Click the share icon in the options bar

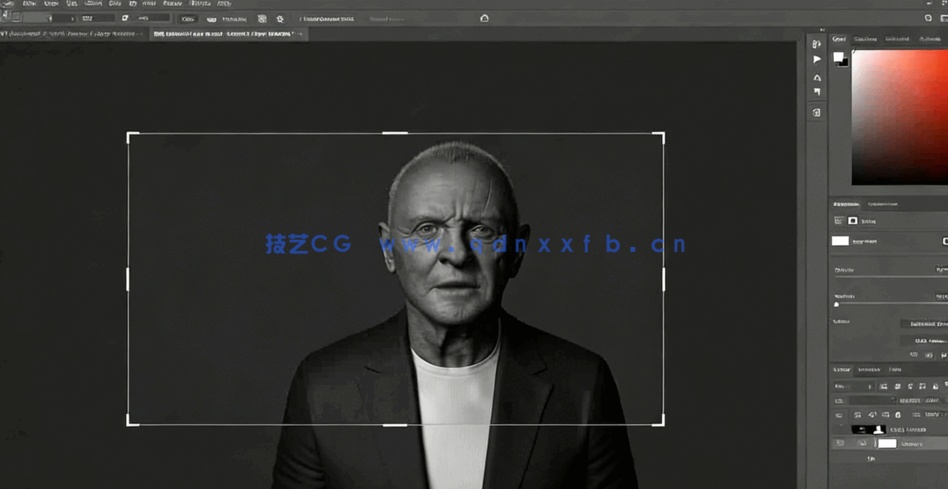click(x=484, y=18)
